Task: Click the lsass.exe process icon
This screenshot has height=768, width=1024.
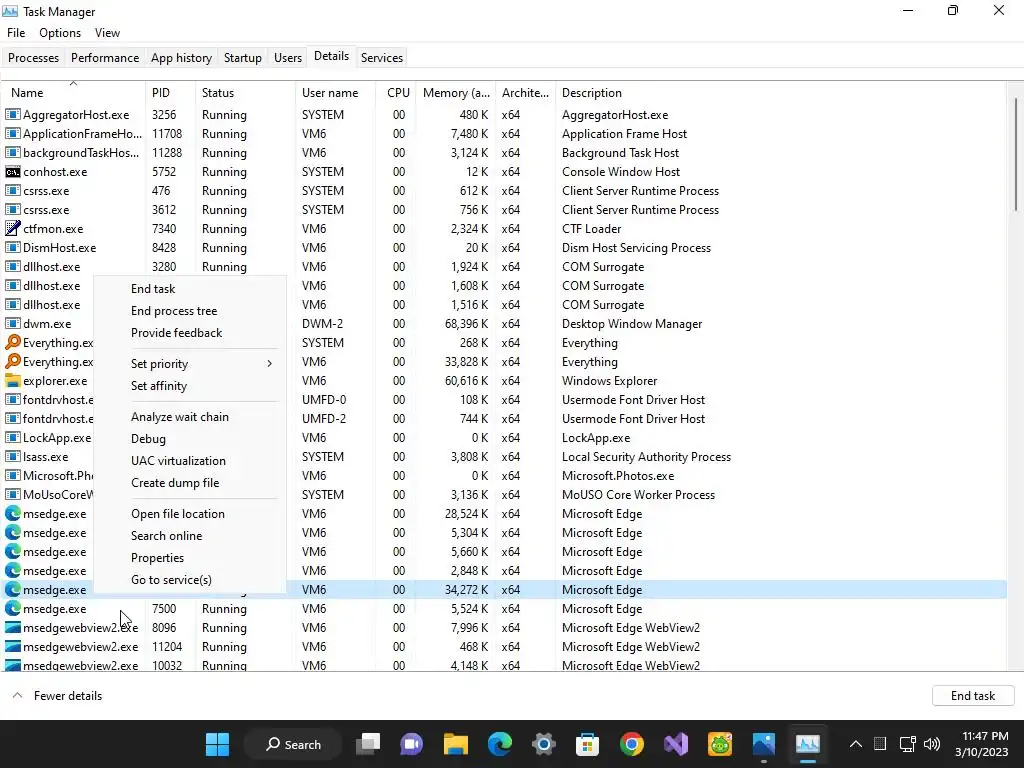Action: point(12,456)
